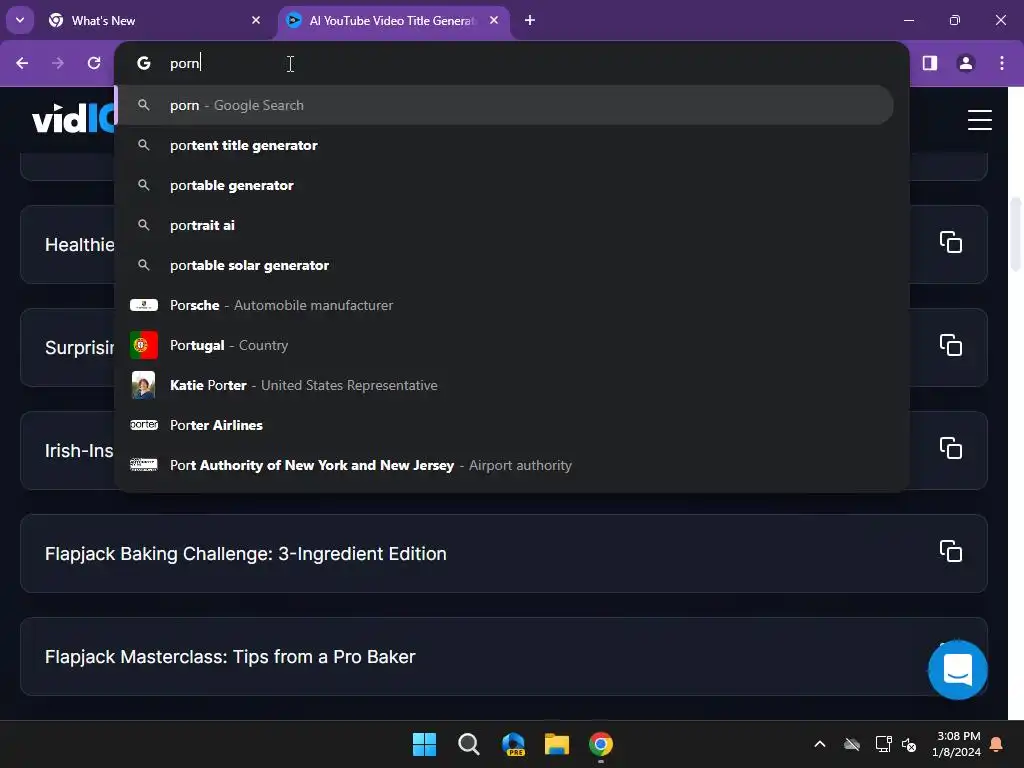Select the Porsche automobile manufacturer suggestion
The height and width of the screenshot is (768, 1024).
pyautogui.click(x=504, y=305)
